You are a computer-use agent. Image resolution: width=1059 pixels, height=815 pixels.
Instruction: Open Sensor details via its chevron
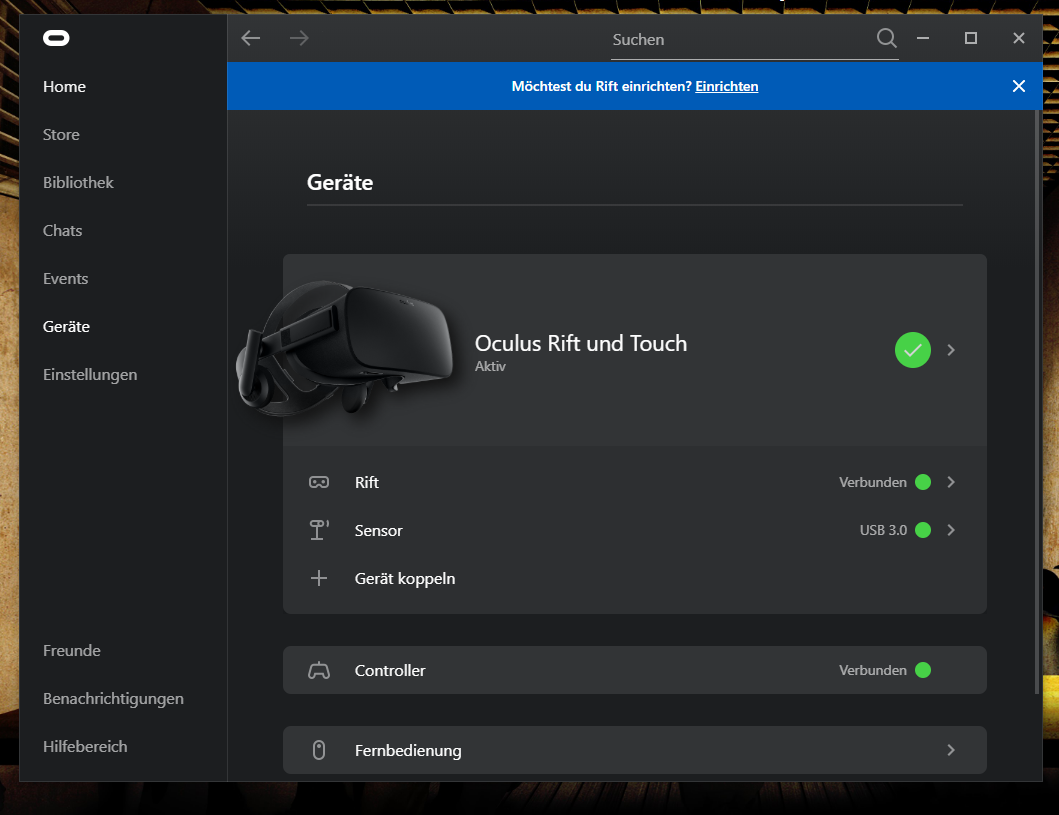[951, 530]
